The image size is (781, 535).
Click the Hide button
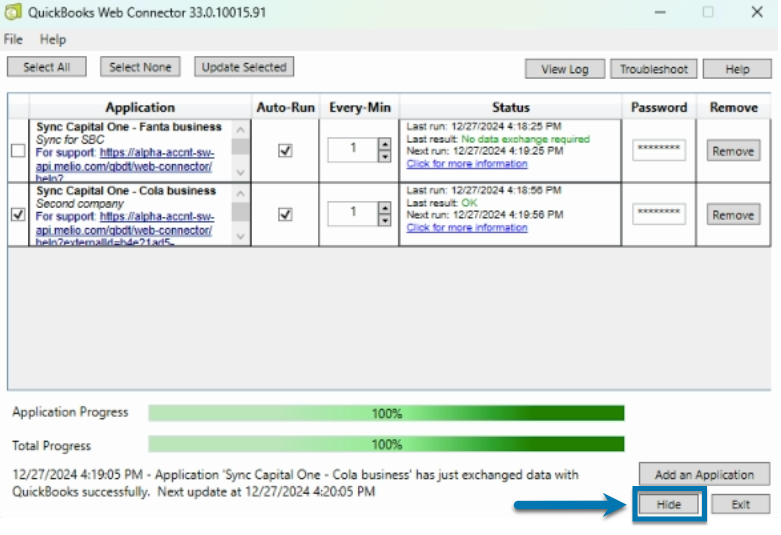(668, 505)
